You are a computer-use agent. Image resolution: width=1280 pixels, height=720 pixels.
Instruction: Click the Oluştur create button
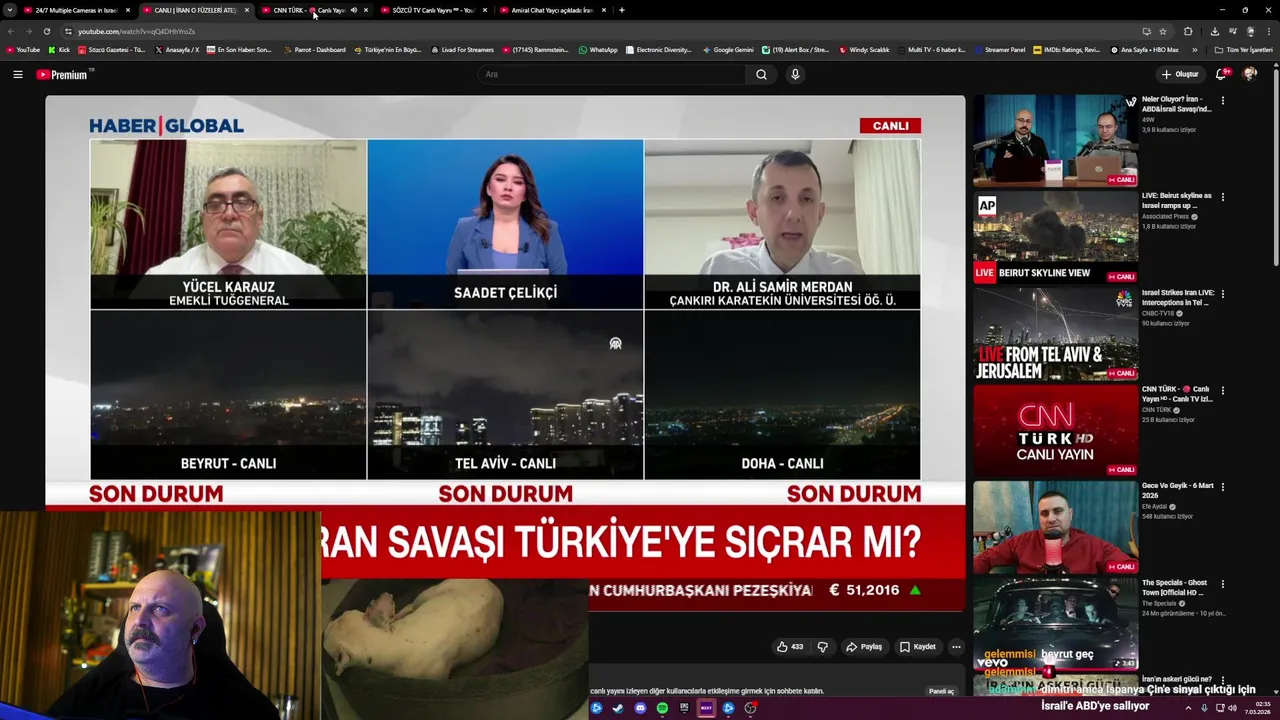[1180, 74]
